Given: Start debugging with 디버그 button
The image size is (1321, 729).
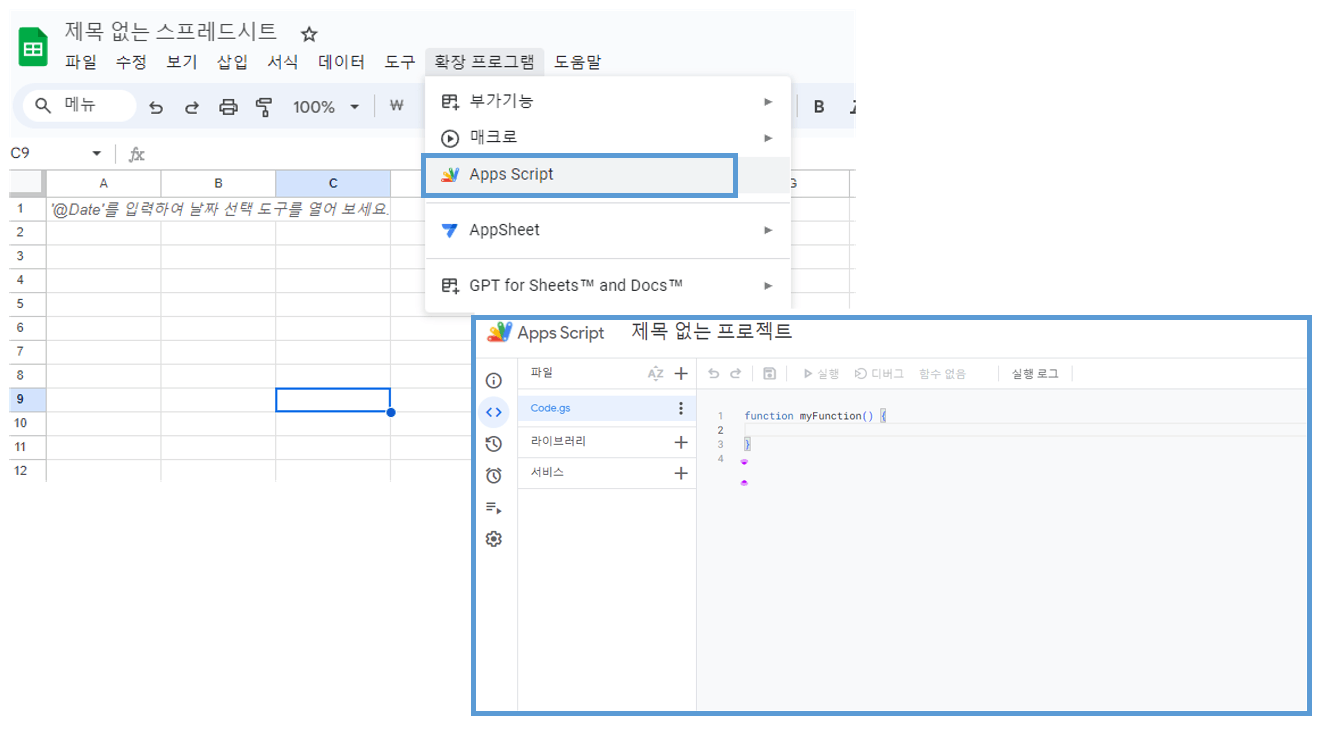Looking at the screenshot, I should coord(879,373).
